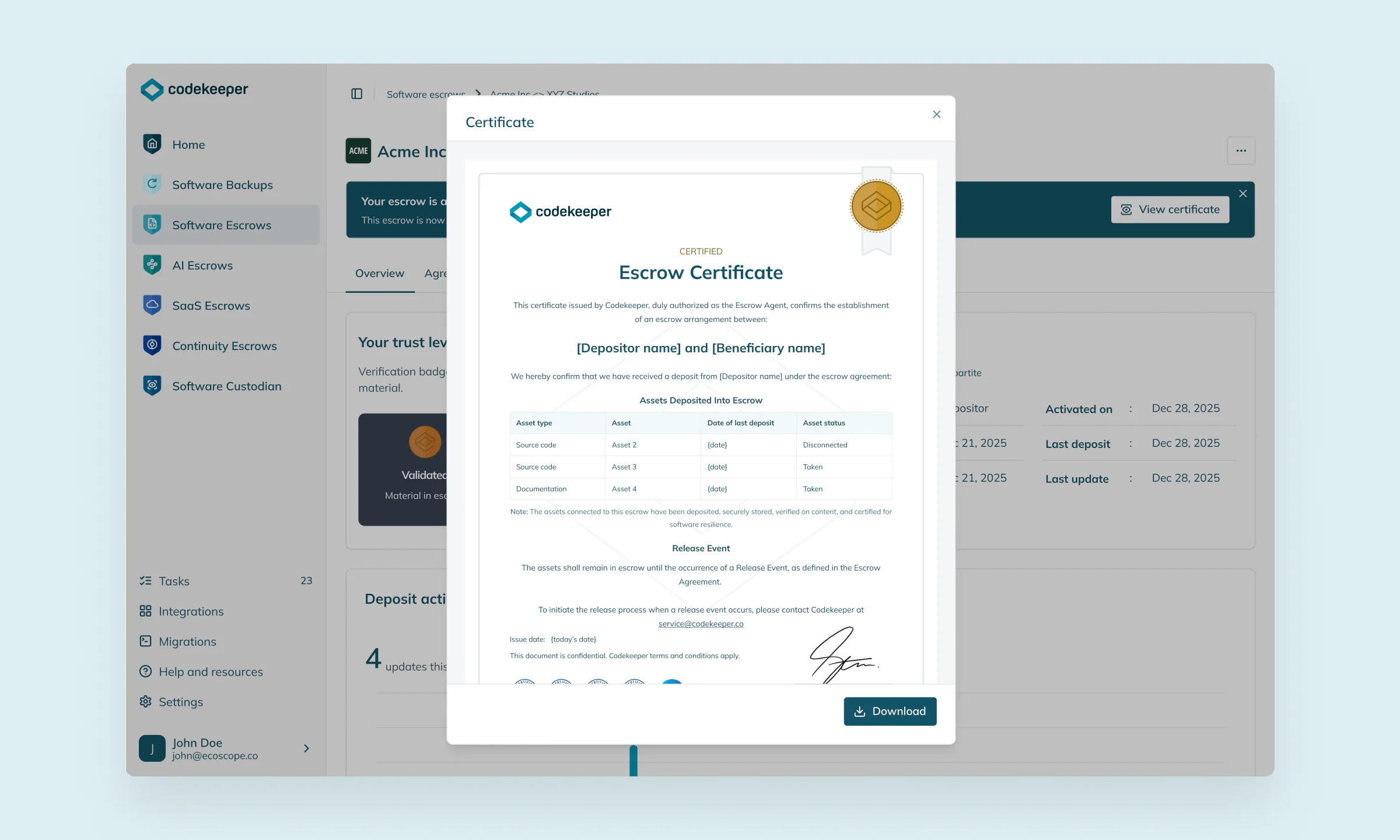Dismiss the escrow banner with its X
This screenshot has width=1400, height=840.
click(x=1243, y=194)
